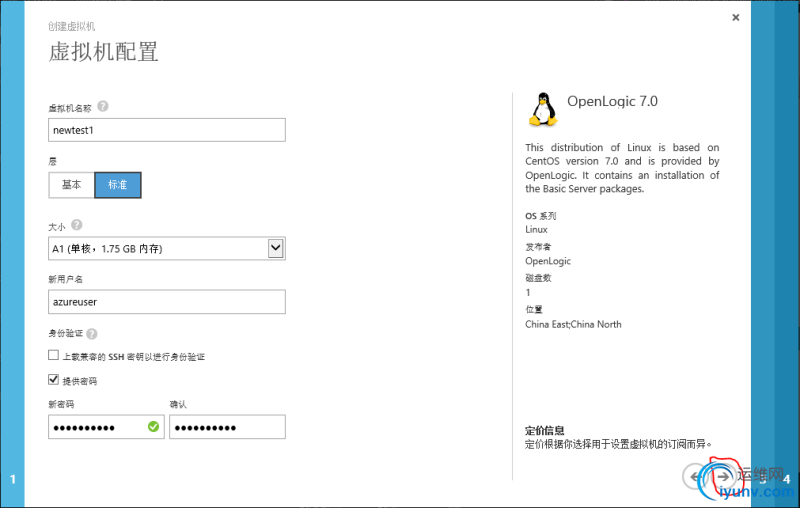Uncheck the 提供密码 checkbox

[x=54, y=379]
